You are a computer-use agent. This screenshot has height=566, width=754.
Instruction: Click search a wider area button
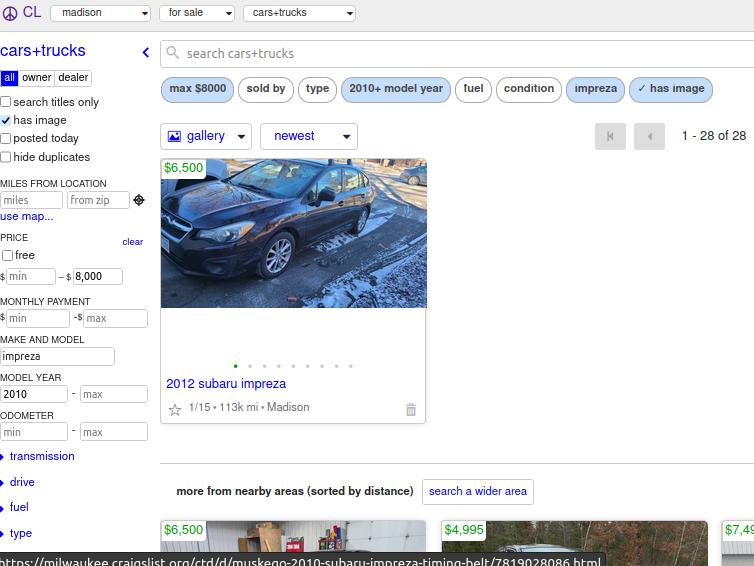click(478, 491)
